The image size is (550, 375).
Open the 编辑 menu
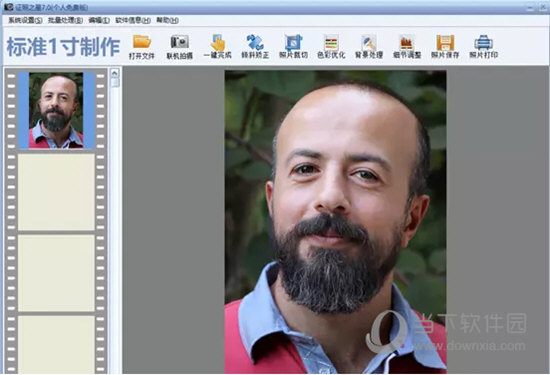99,20
